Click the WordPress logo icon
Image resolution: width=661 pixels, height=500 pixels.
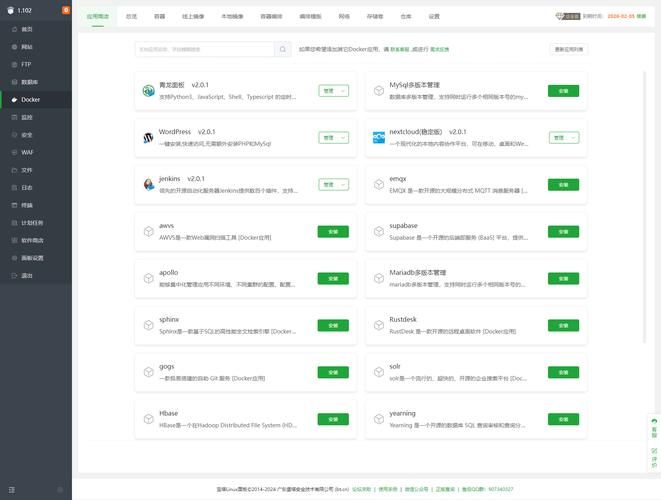(x=148, y=137)
